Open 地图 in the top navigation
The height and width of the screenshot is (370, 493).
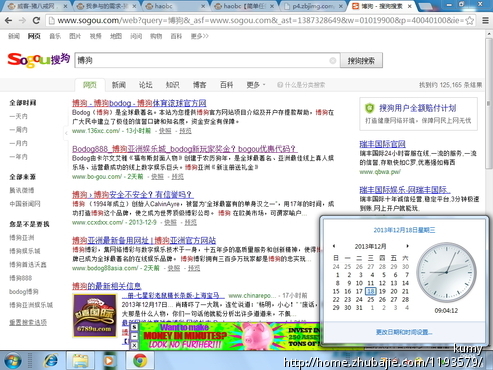[x=116, y=36]
